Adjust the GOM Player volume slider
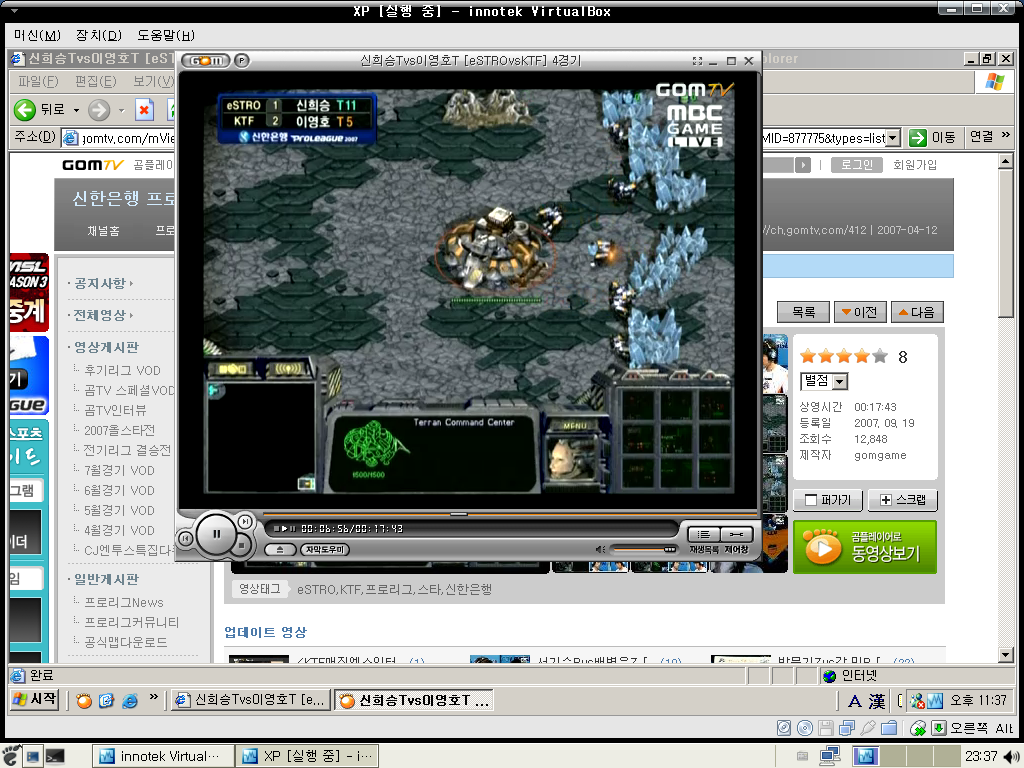This screenshot has width=1024, height=768. point(643,549)
